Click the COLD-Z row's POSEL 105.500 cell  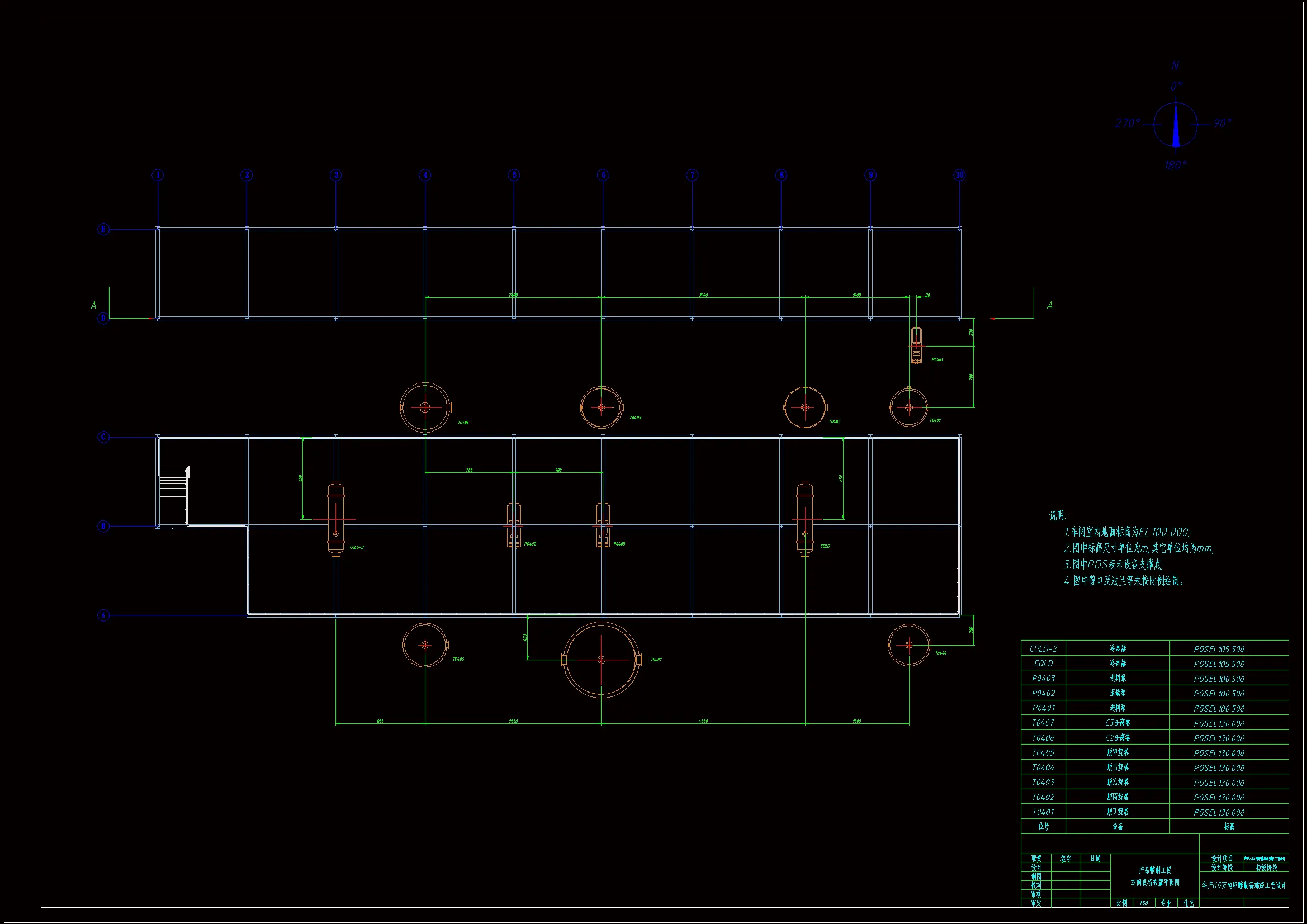click(x=1218, y=649)
